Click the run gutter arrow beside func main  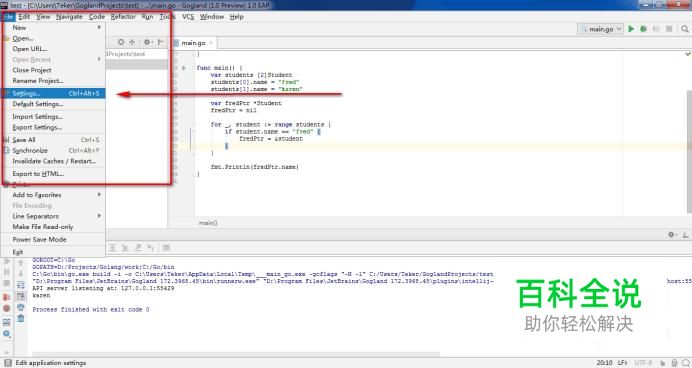[x=184, y=68]
